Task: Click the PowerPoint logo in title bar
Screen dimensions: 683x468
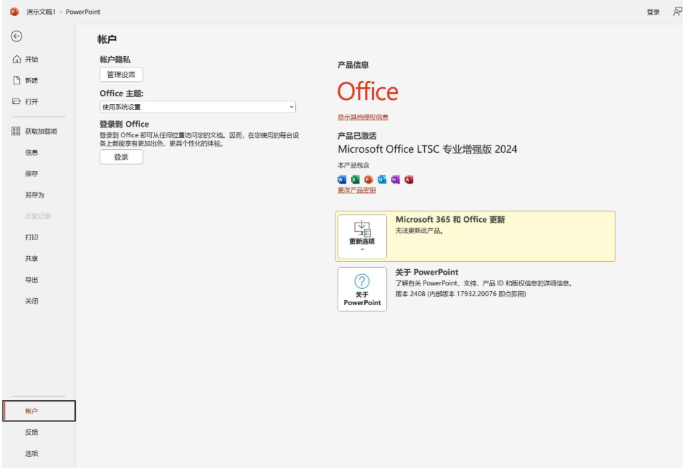Action: (x=14, y=12)
